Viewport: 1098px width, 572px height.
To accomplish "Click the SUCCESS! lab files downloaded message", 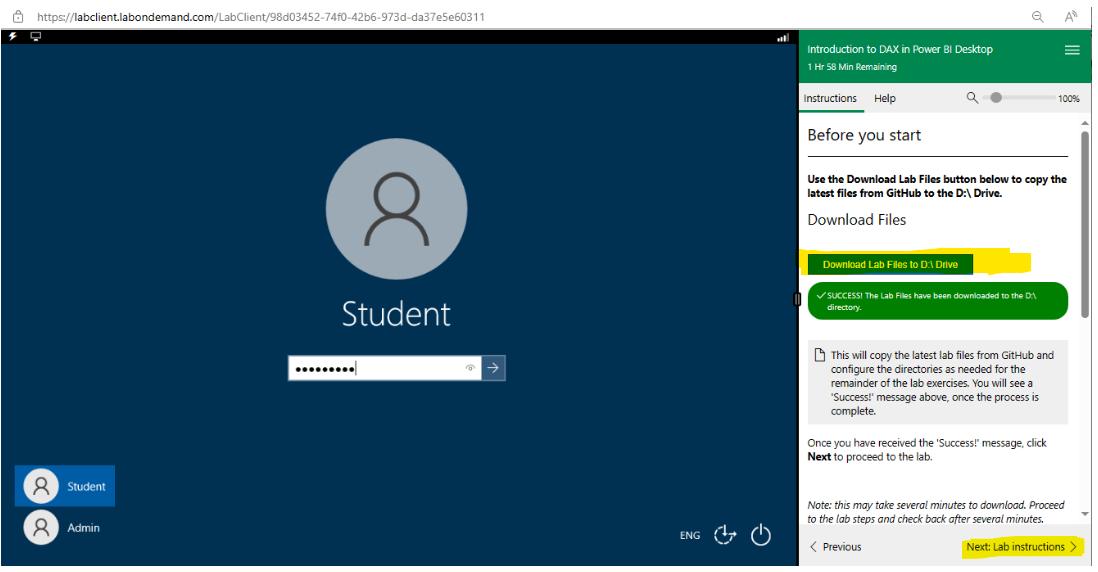I will point(938,301).
